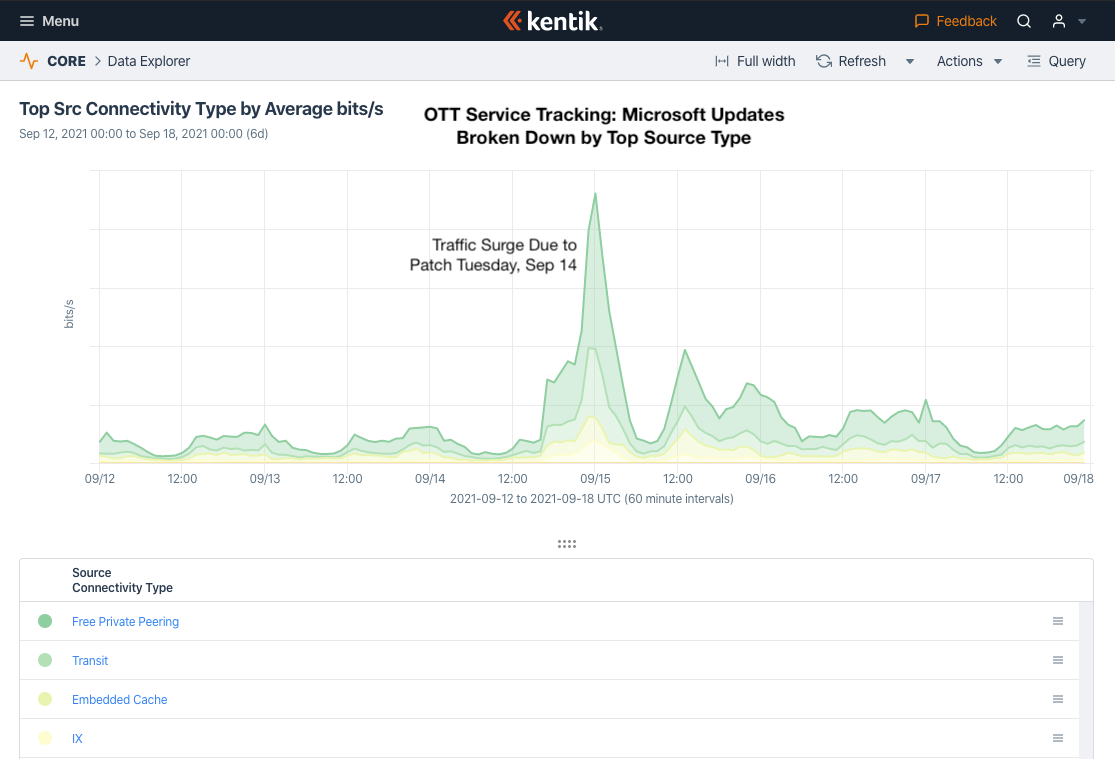Toggle the Transit series color dot
1115x759 pixels.
tap(45, 660)
